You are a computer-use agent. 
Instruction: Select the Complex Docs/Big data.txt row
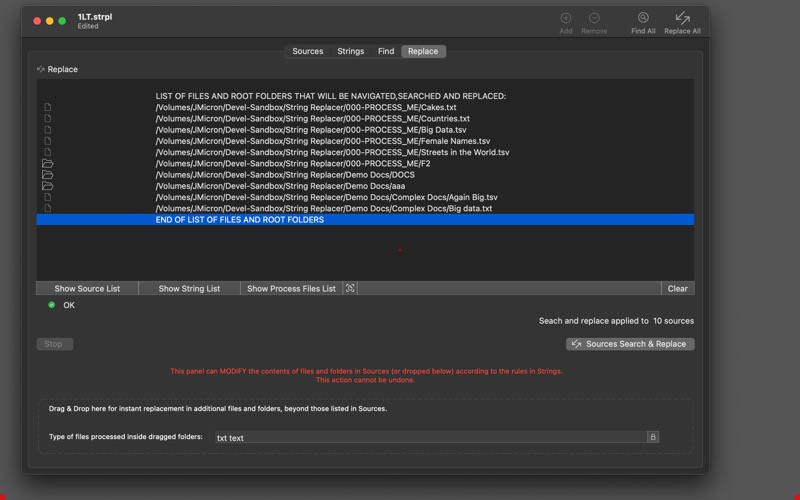point(365,208)
